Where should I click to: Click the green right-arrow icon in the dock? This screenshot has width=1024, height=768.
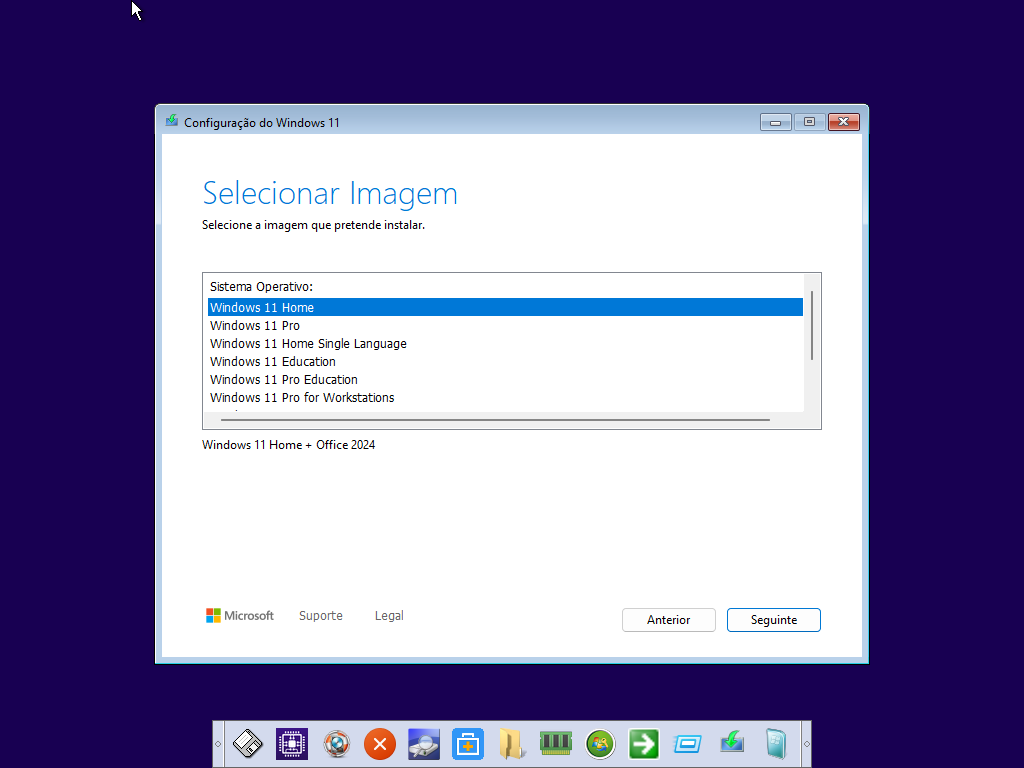point(643,744)
